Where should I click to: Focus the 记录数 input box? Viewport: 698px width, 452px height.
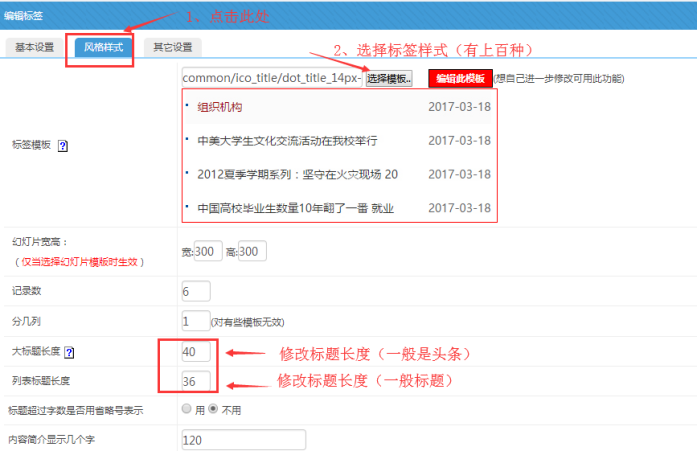[196, 291]
